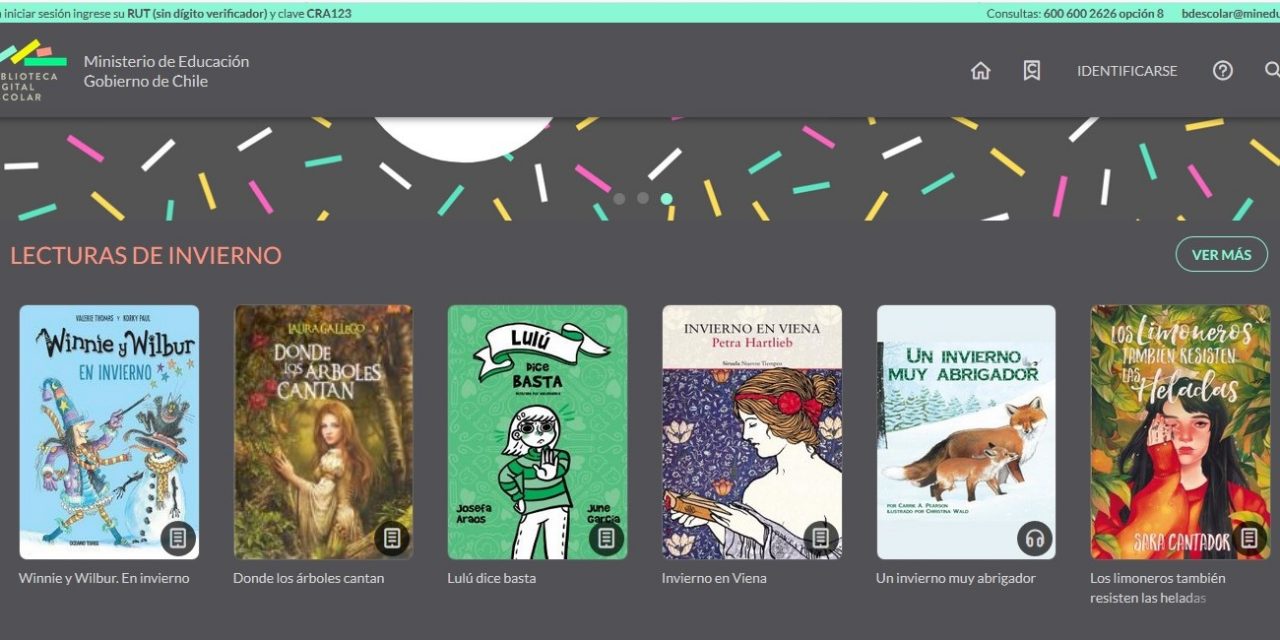Viewport: 1280px width, 640px height.
Task: Click audiobook headphones icon on Un invierno
Action: pos(1035,538)
